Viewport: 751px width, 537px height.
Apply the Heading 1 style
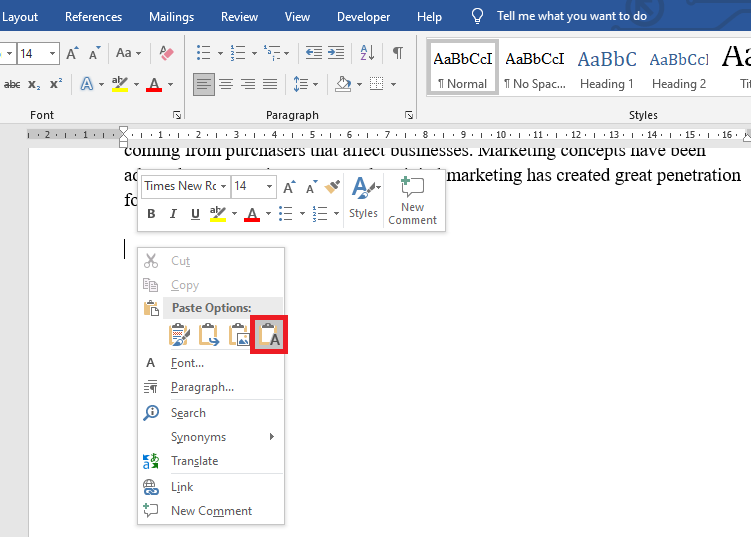click(607, 68)
